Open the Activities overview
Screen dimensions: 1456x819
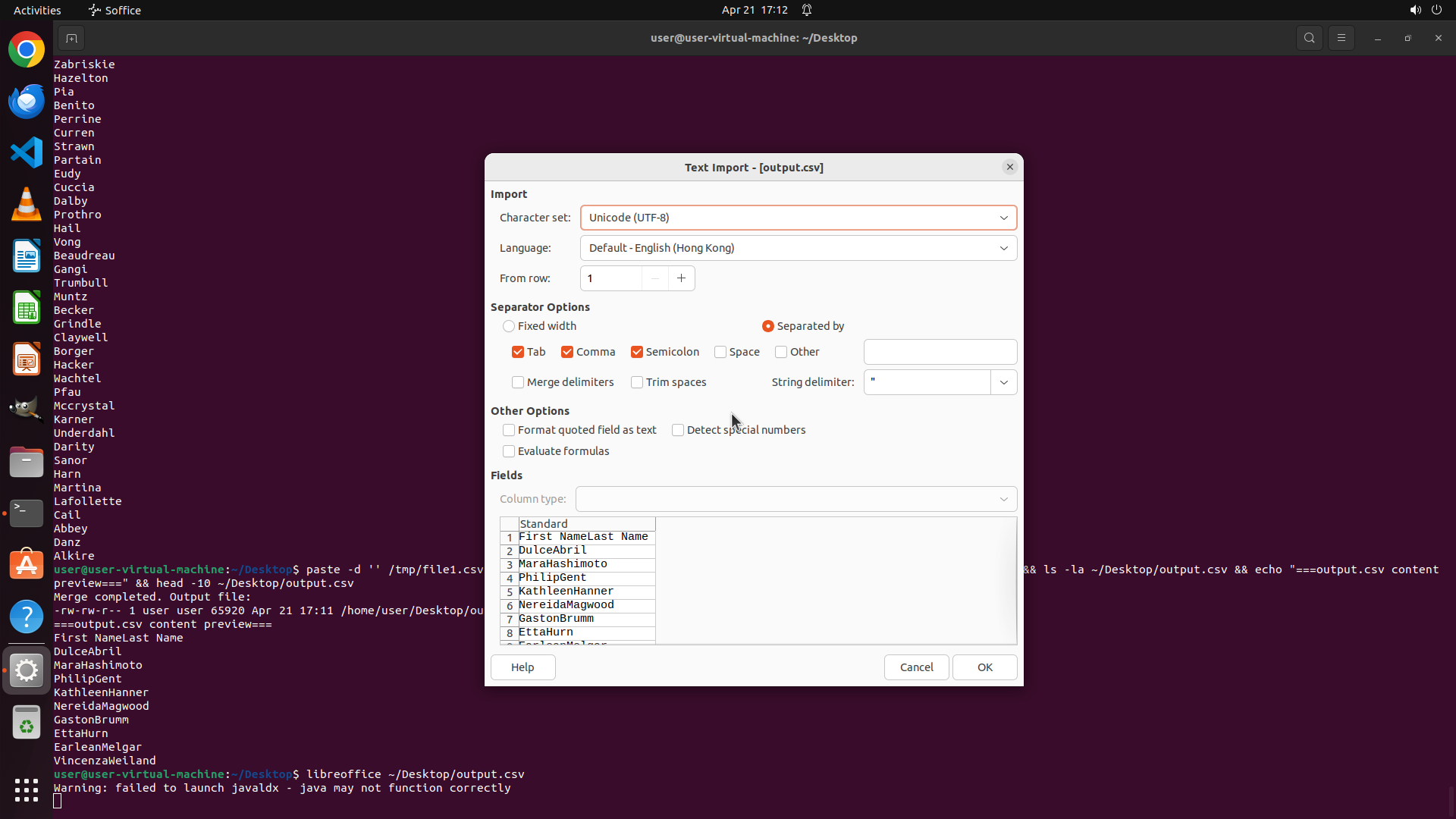point(37,10)
